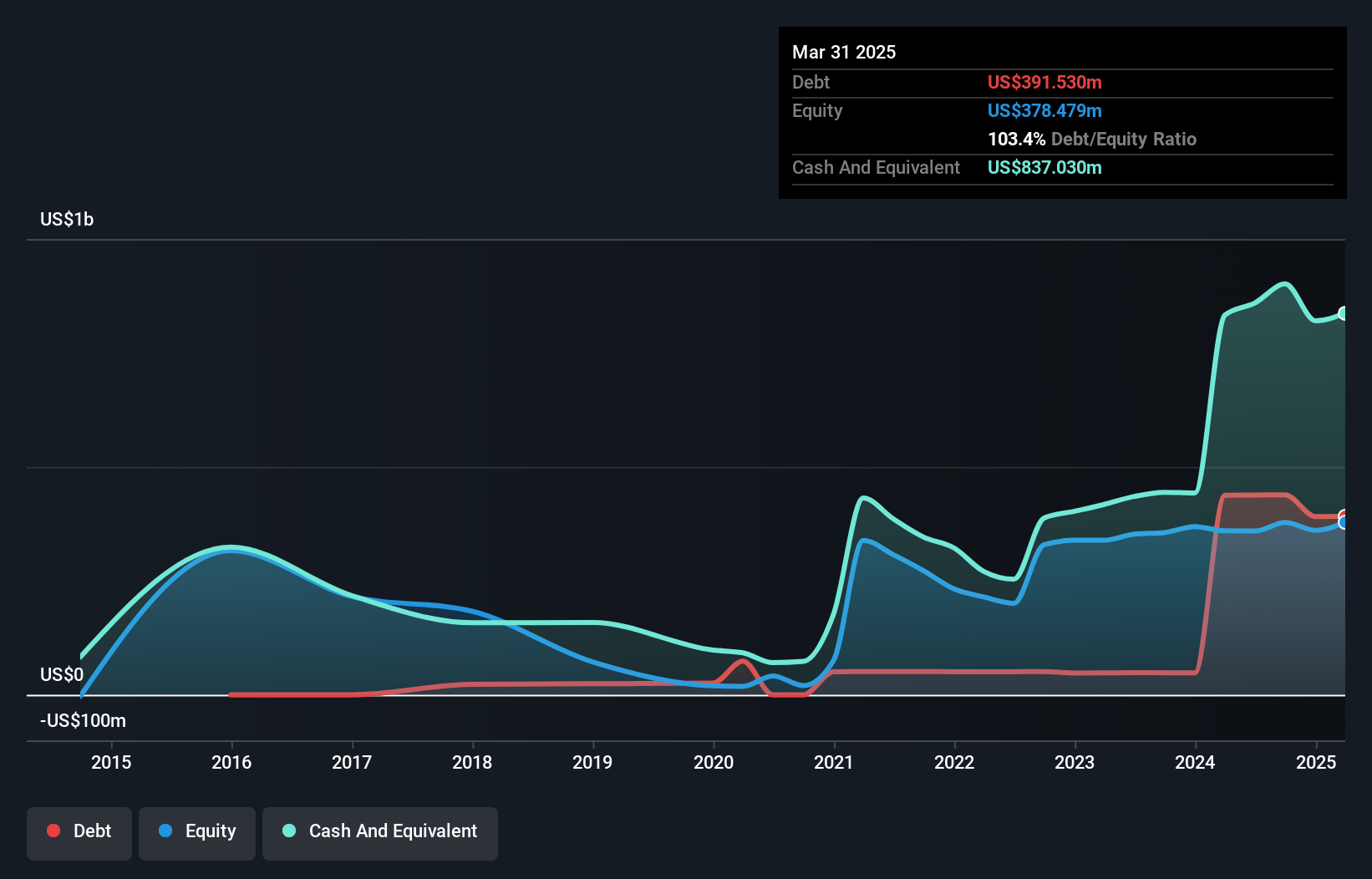The width and height of the screenshot is (1372, 879).
Task: Select the 2020 year label on the axis
Action: pos(714,762)
